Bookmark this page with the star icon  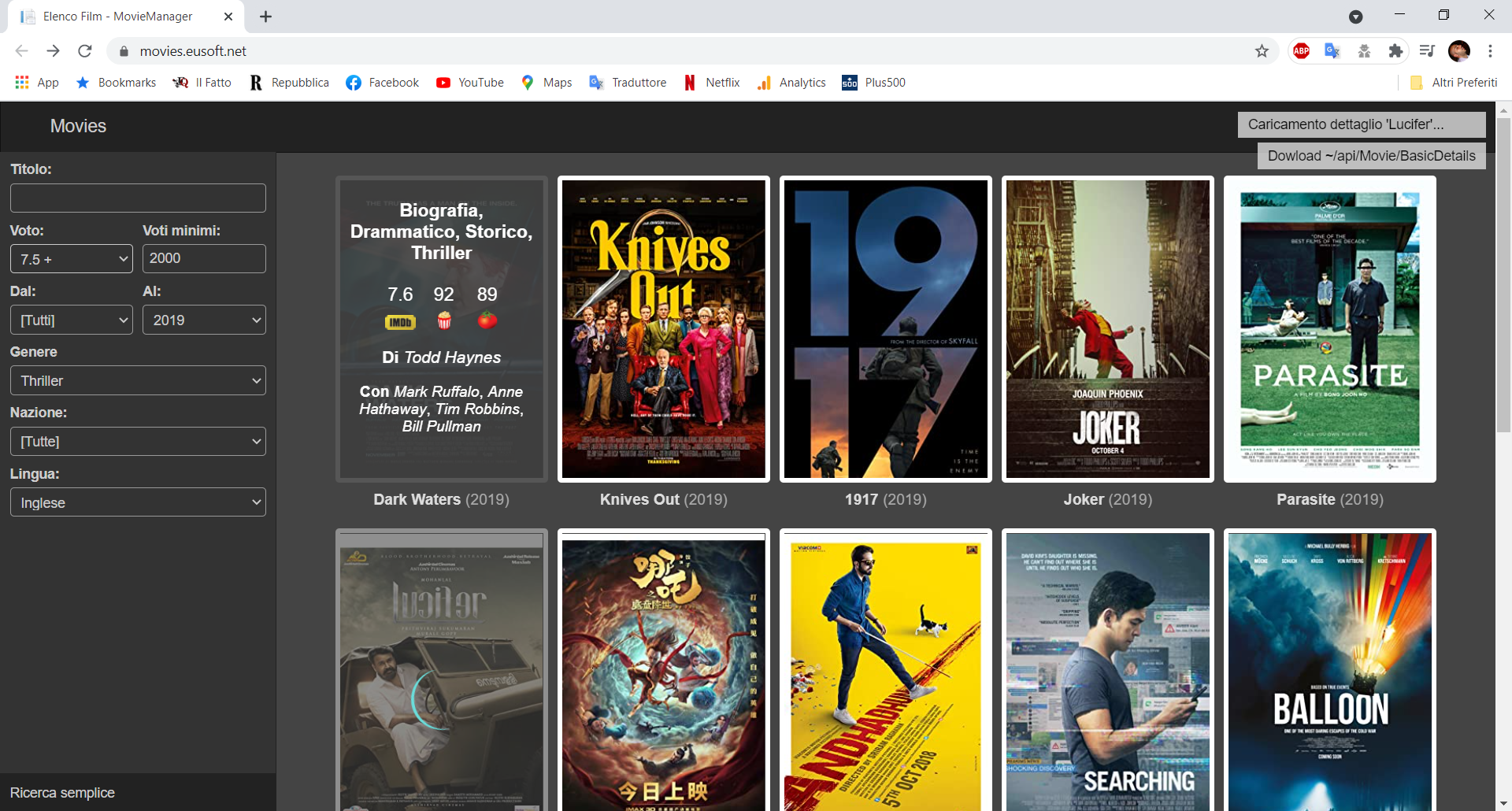click(1262, 51)
